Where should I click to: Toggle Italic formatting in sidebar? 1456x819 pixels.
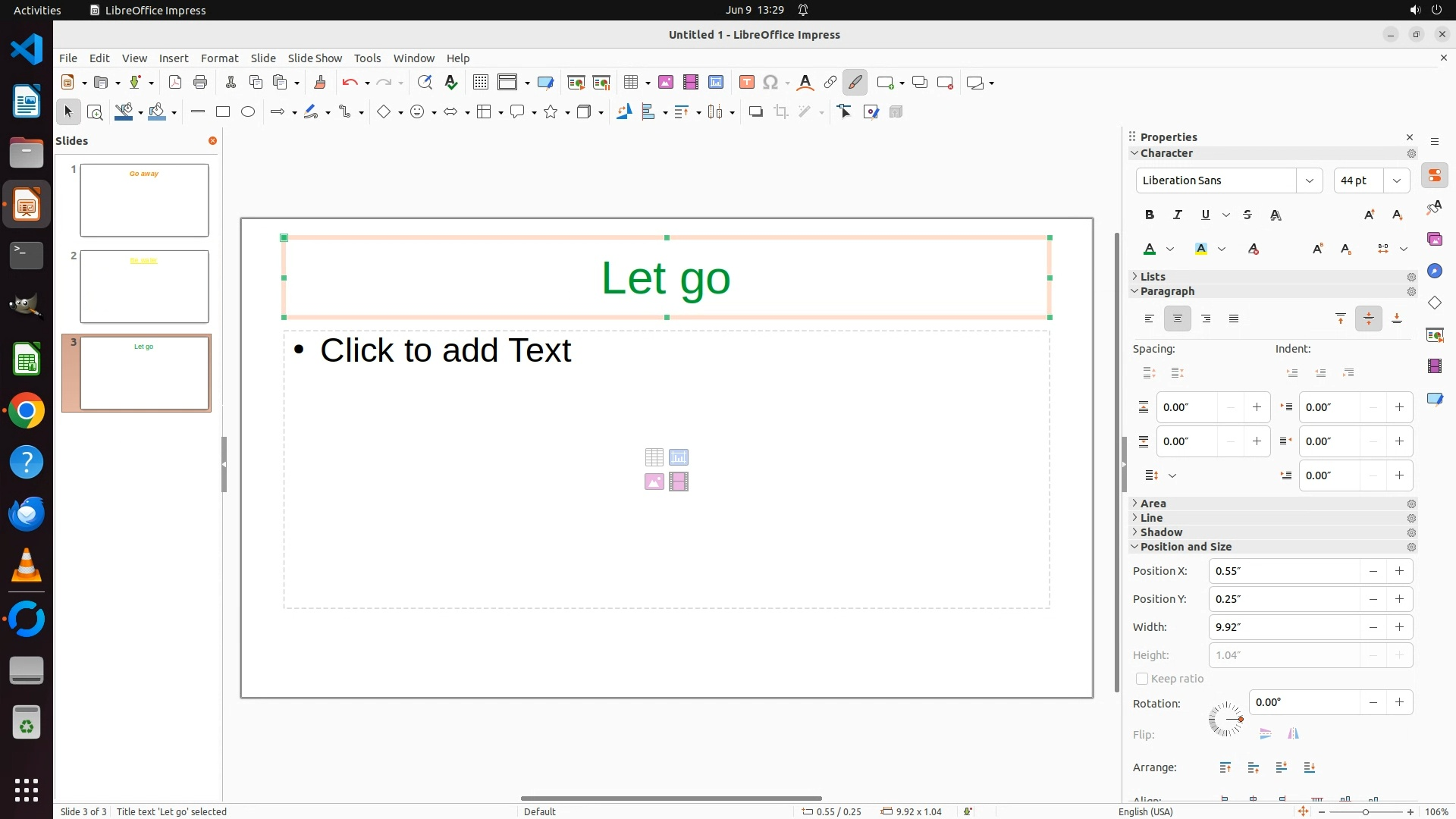tap(1177, 215)
